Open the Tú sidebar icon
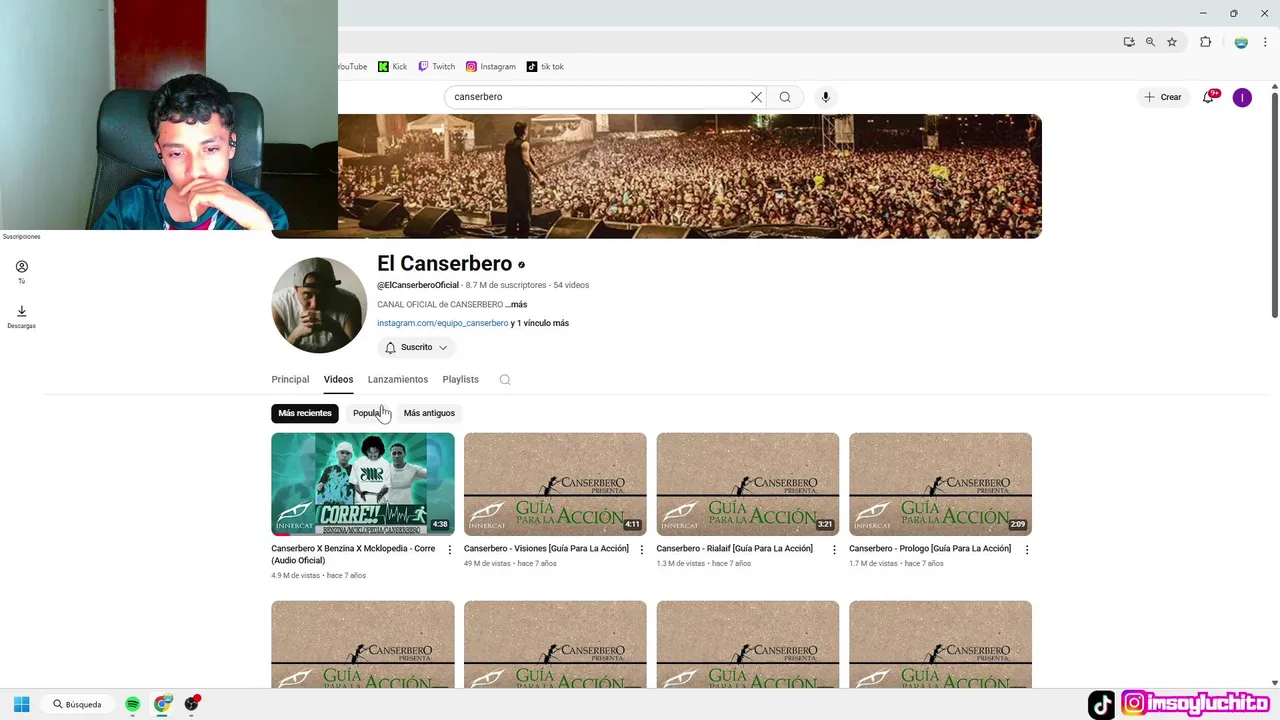Image resolution: width=1280 pixels, height=720 pixels. click(x=22, y=272)
